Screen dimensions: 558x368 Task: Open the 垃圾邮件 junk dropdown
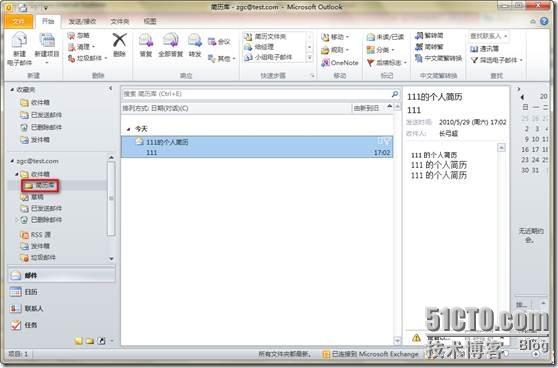(105, 58)
